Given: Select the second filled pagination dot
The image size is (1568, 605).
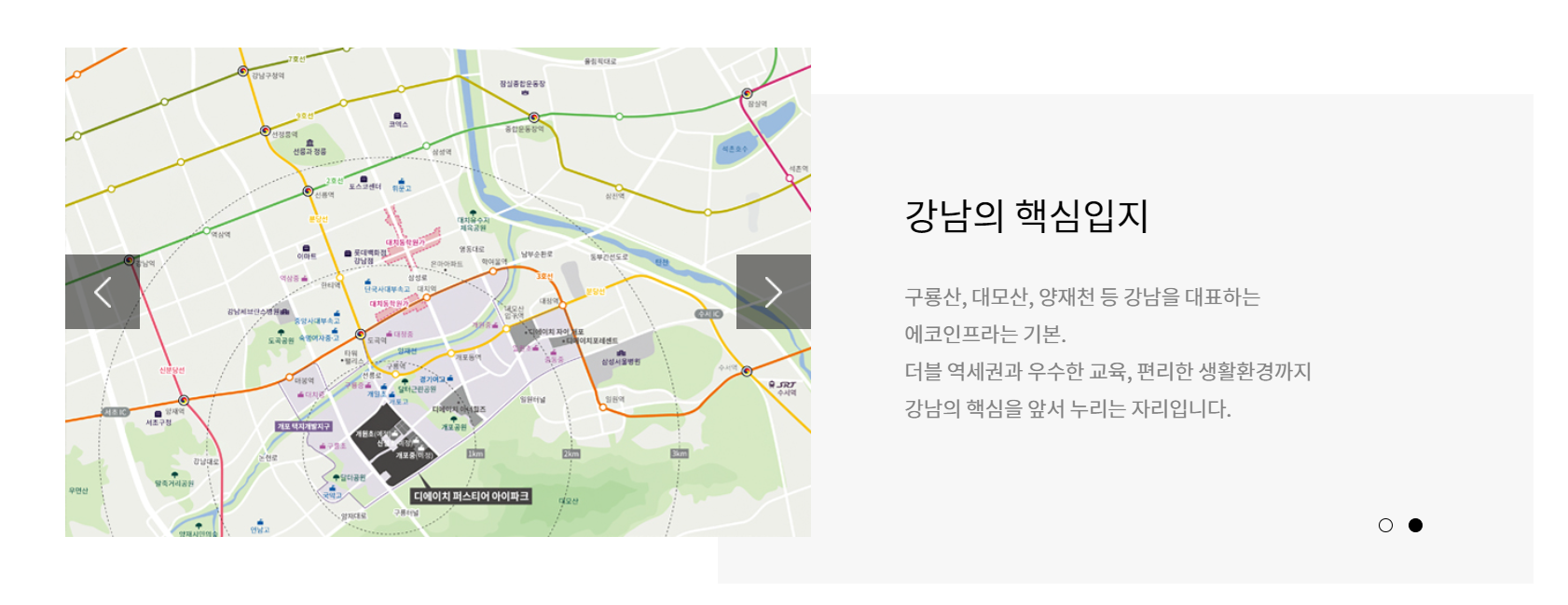Looking at the screenshot, I should point(1415,525).
